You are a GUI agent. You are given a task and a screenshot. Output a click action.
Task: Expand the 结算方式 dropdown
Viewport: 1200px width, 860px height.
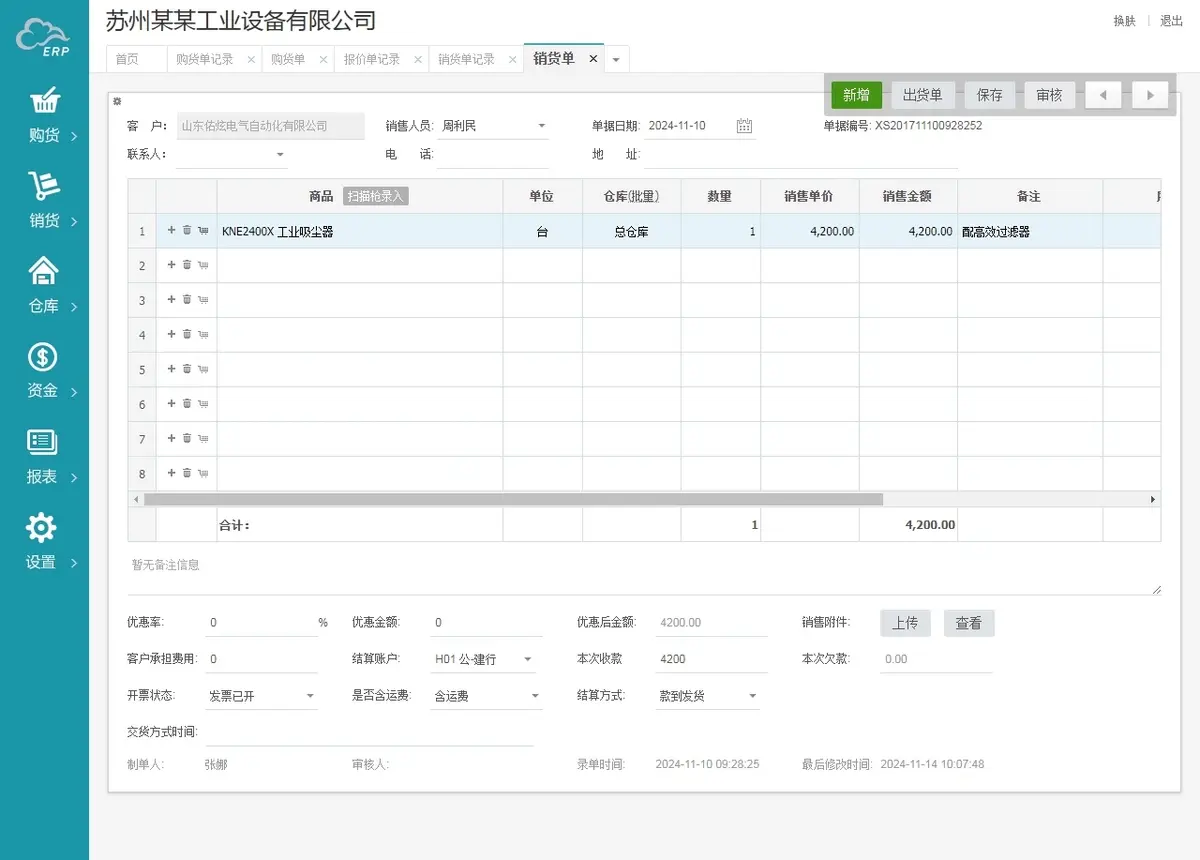pos(752,696)
